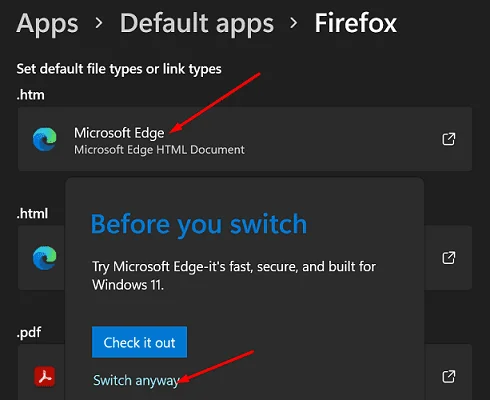Click the Microsoft Edge icon under .htm
490x400 pixels.
(x=45, y=139)
